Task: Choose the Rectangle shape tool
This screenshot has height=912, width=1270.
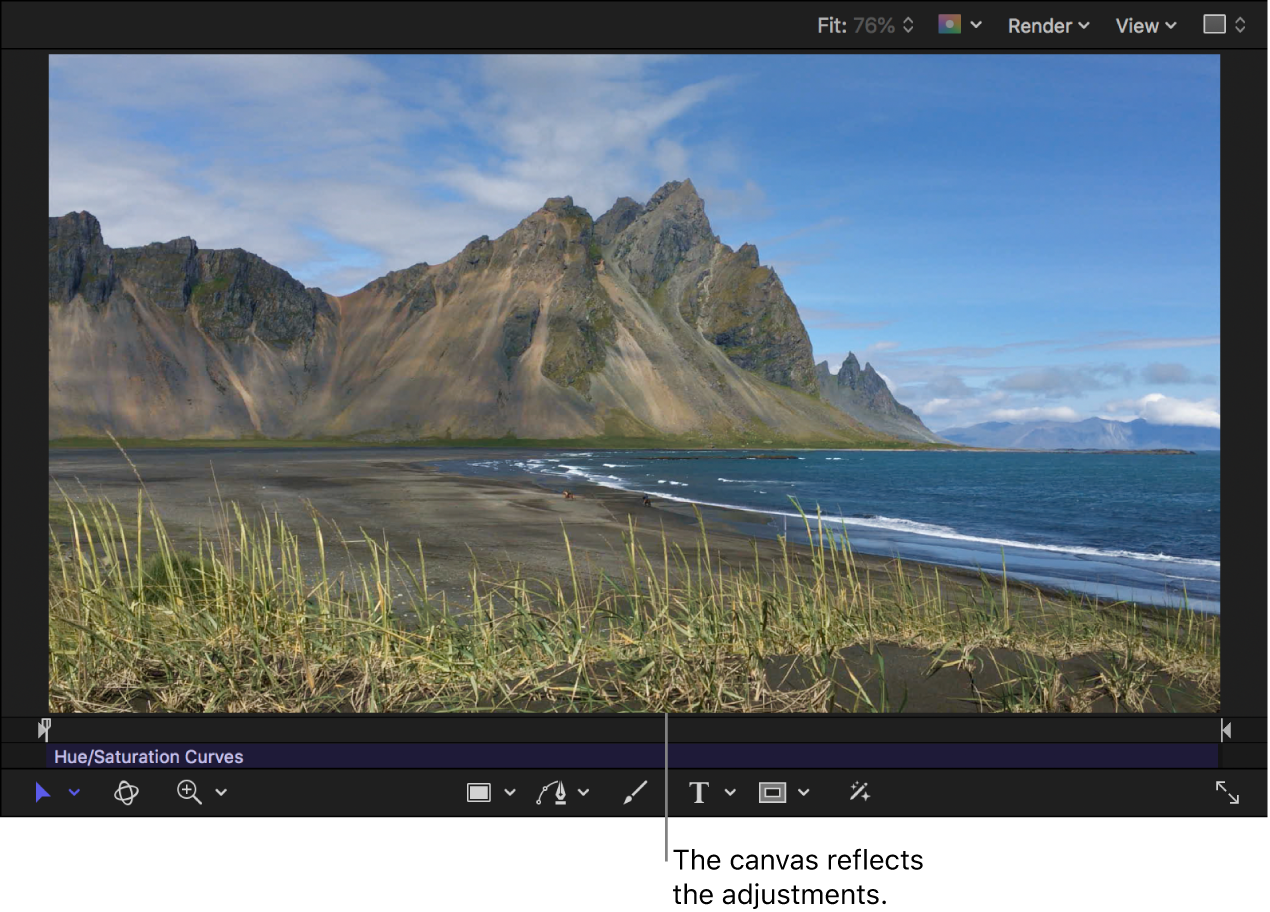Action: coord(480,792)
